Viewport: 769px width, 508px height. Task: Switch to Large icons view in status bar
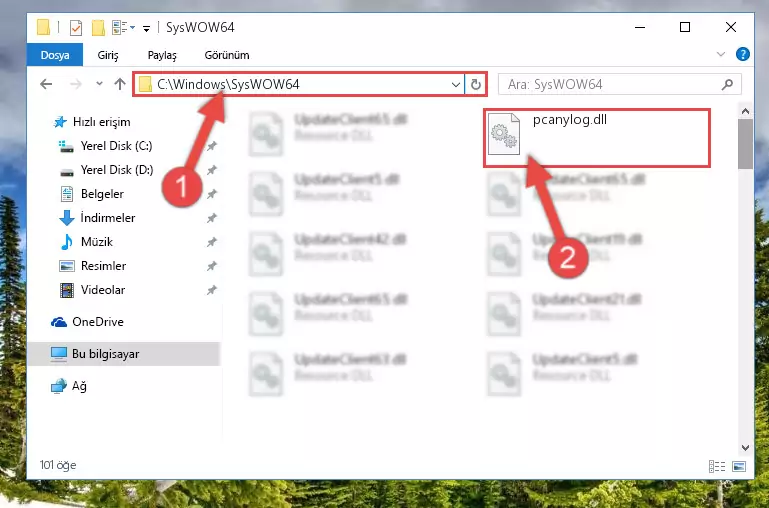click(739, 466)
